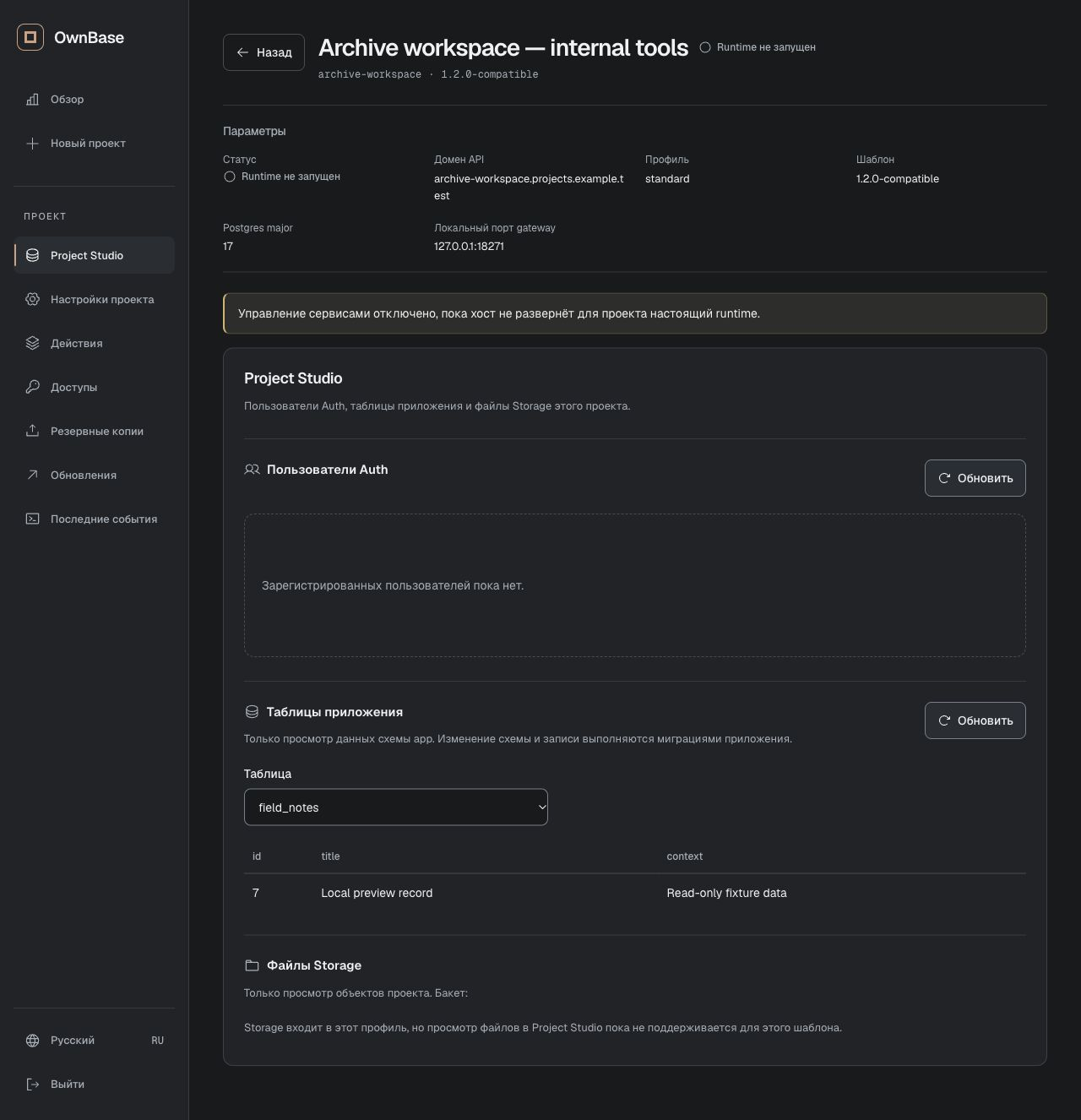
Task: Go to the Действия section
Action: pos(94,343)
